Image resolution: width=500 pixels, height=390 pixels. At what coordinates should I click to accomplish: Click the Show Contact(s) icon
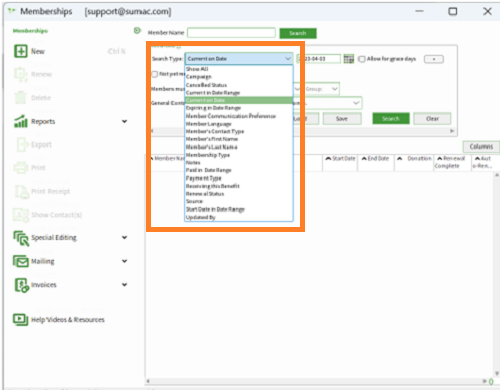click(21, 215)
